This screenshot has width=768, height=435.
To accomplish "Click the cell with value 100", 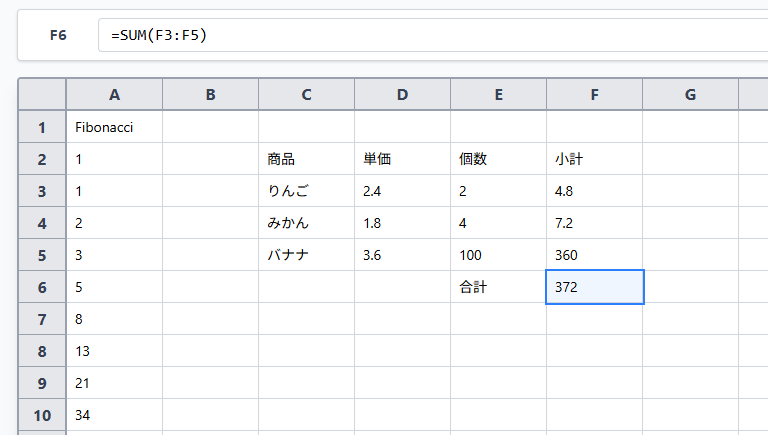I will [498, 255].
